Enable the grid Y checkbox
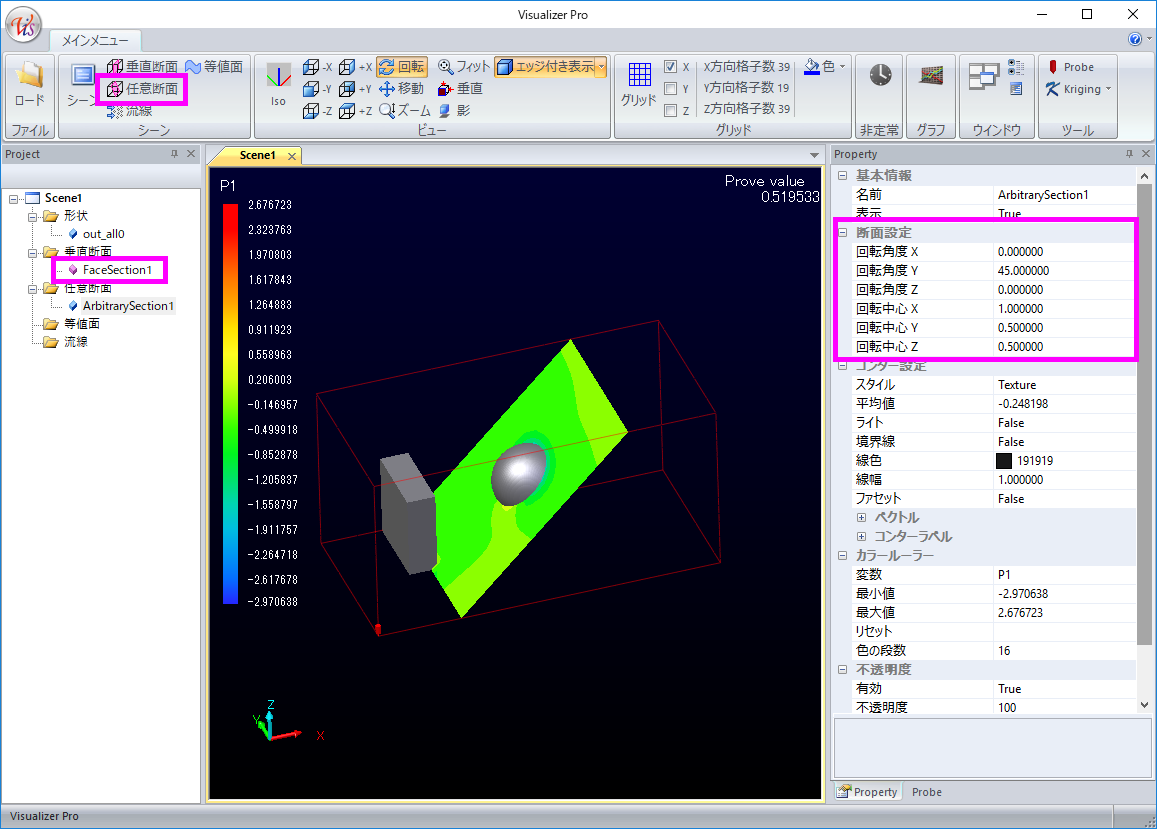 (x=671, y=89)
